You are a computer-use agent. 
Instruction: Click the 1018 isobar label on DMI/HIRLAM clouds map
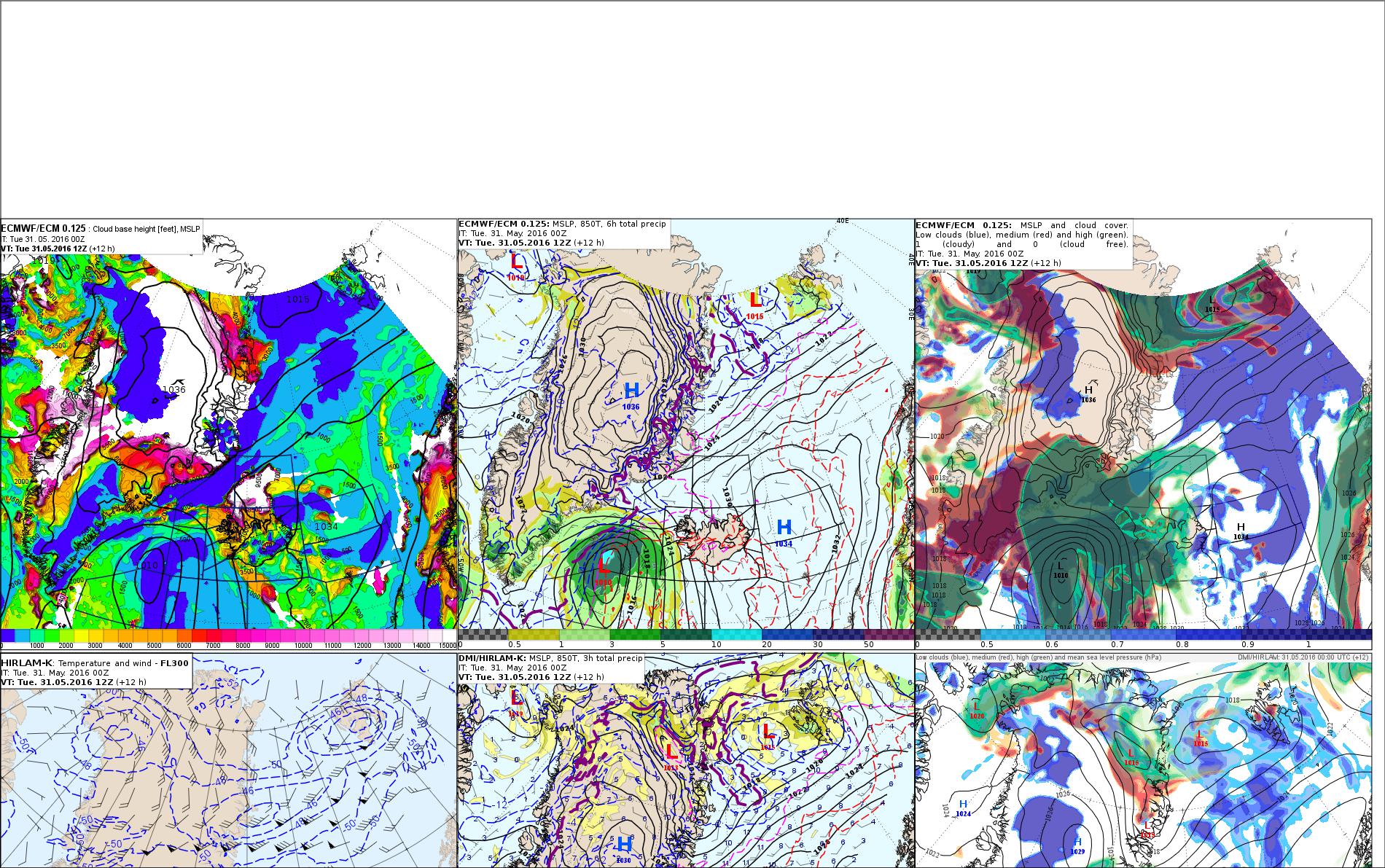[1233, 700]
